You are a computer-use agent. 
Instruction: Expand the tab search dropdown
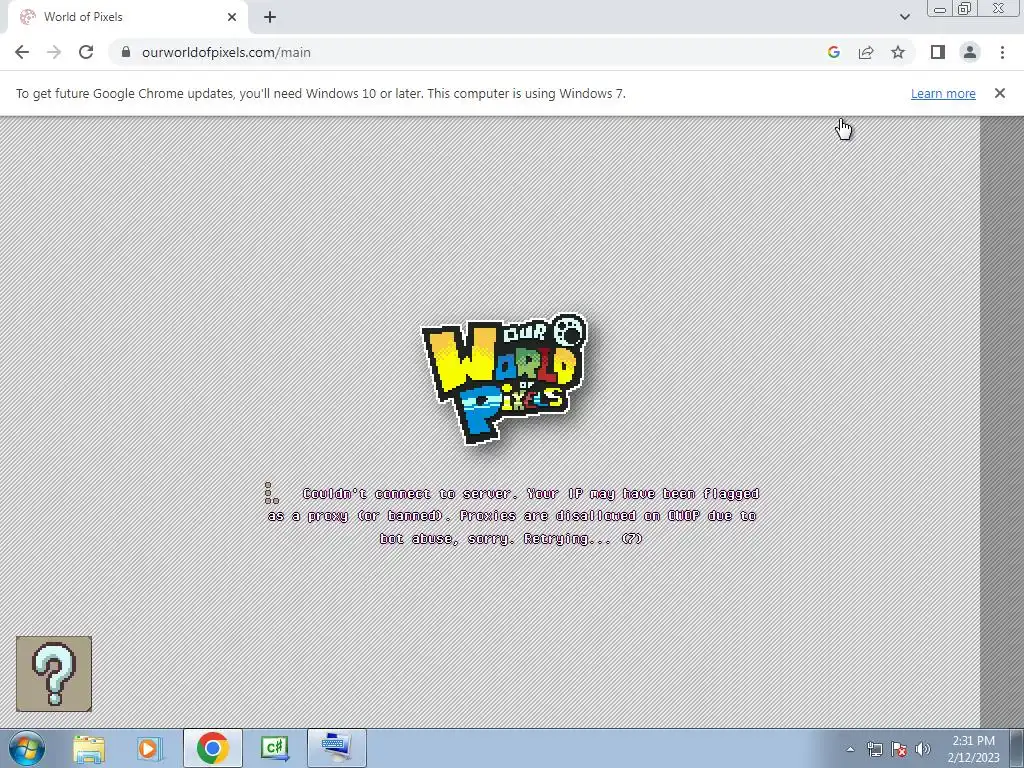point(904,17)
